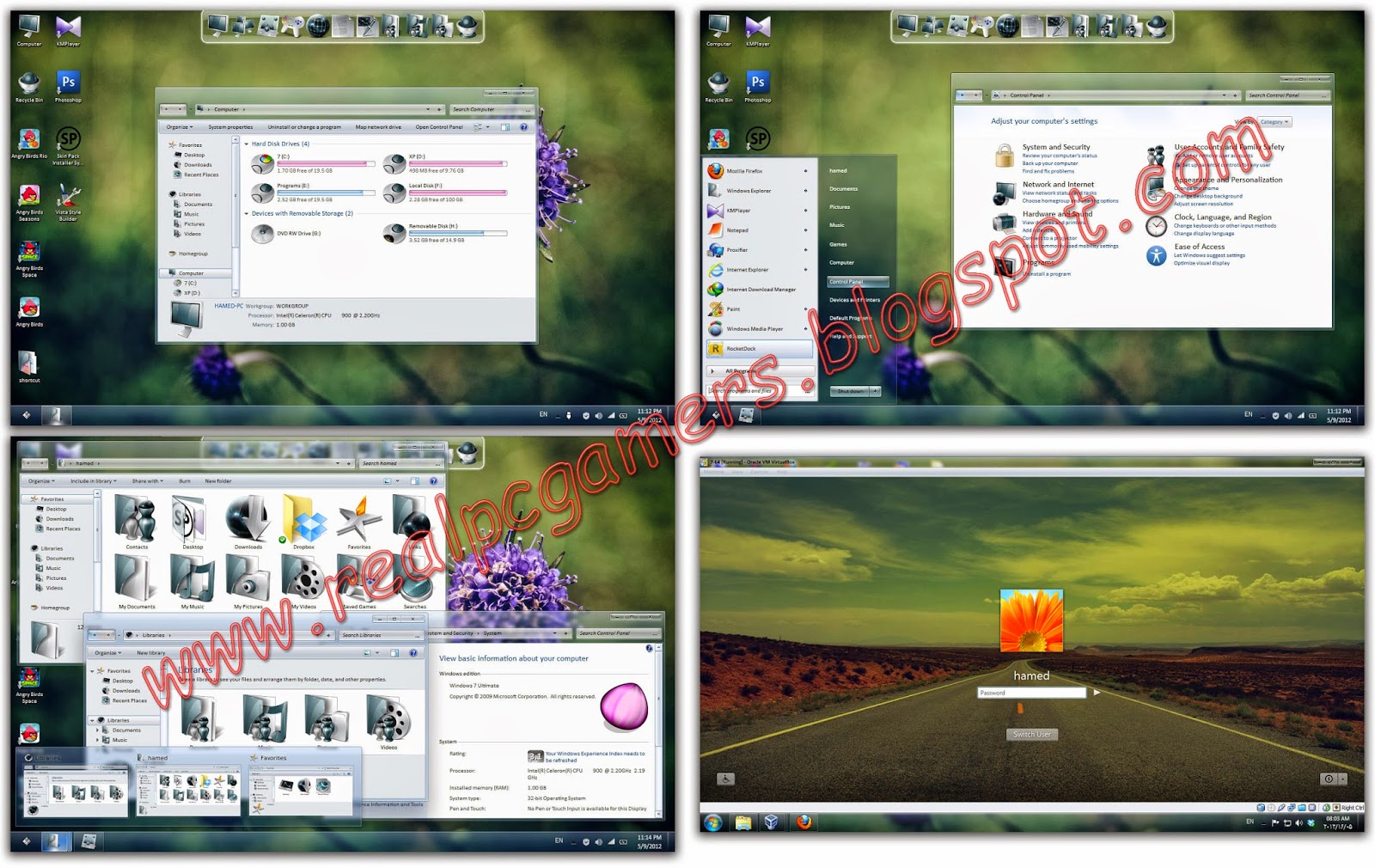Click the Windows Experience Index refresh link
This screenshot has height=868, width=1375.
click(x=595, y=757)
